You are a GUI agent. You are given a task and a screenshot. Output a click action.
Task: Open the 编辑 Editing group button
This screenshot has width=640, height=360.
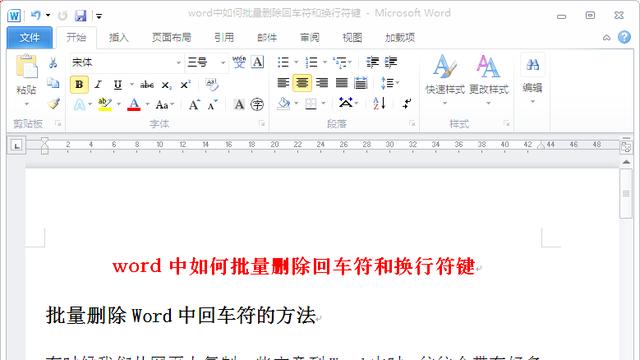coord(532,78)
